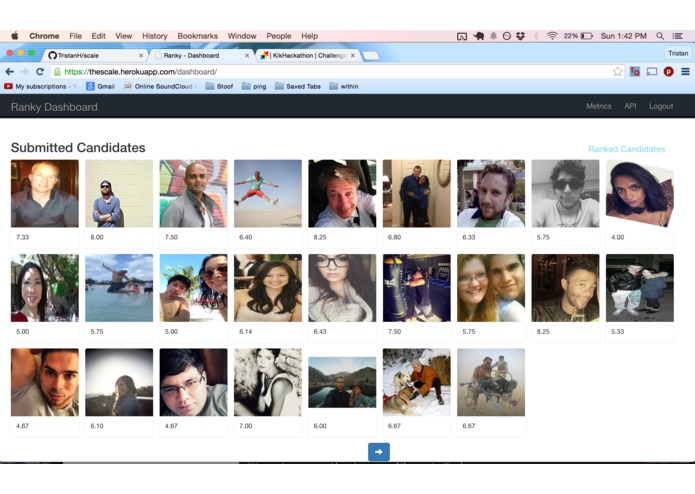This screenshot has height=494, width=695.
Task: Select candidate photo rated 7.33
Action: [x=45, y=194]
